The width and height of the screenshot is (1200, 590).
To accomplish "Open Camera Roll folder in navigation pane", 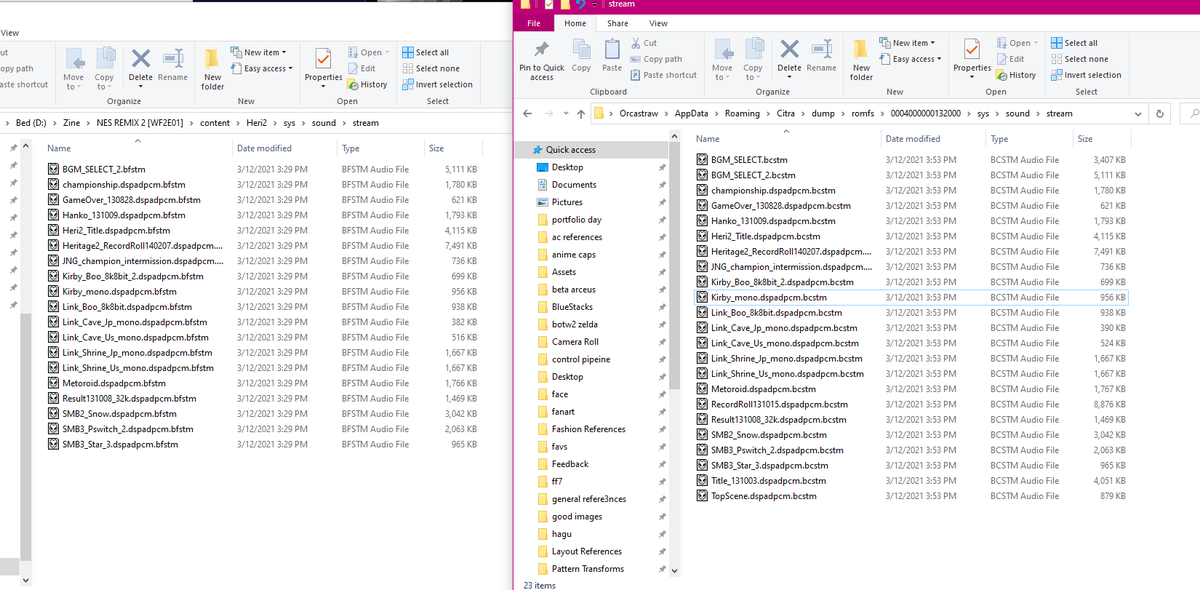I will coord(575,342).
